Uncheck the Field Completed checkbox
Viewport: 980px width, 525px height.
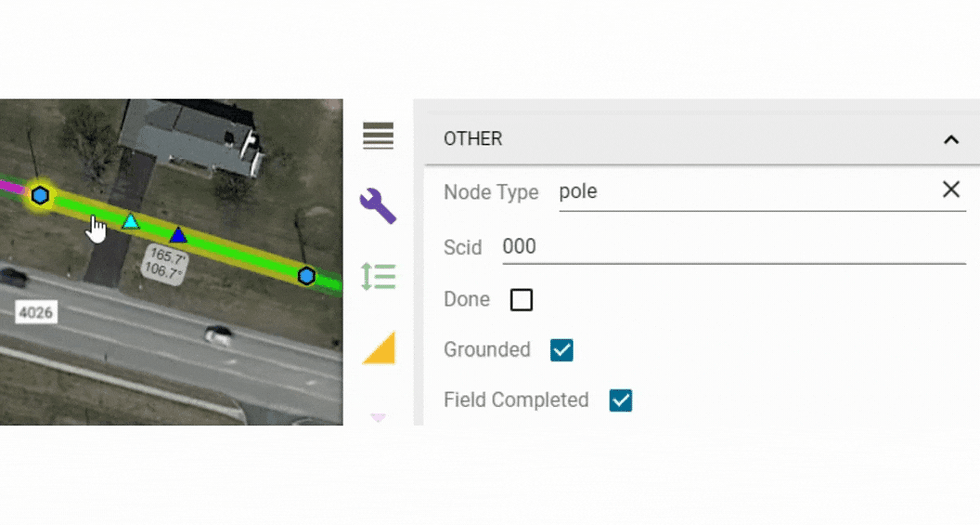coord(621,401)
